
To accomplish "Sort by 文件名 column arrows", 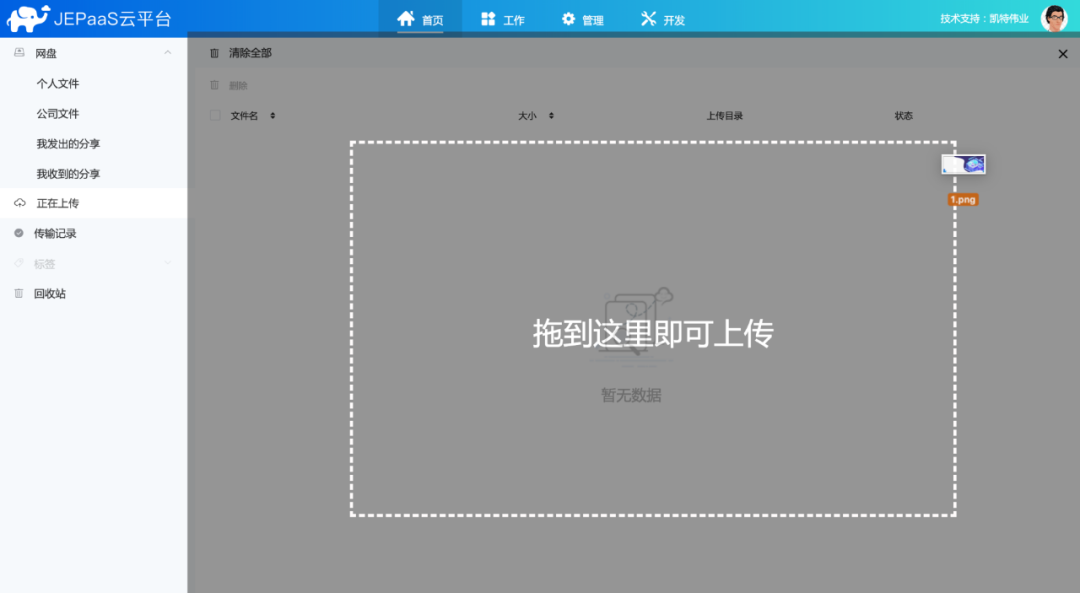I will point(273,116).
